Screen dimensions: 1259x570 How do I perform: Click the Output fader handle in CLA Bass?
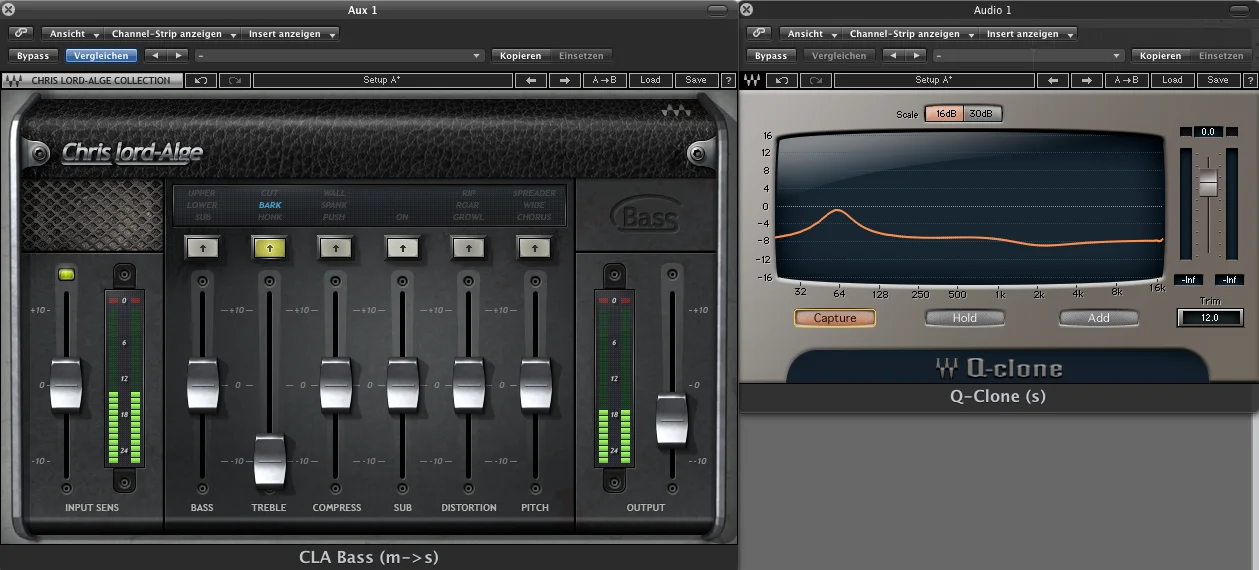pyautogui.click(x=672, y=419)
